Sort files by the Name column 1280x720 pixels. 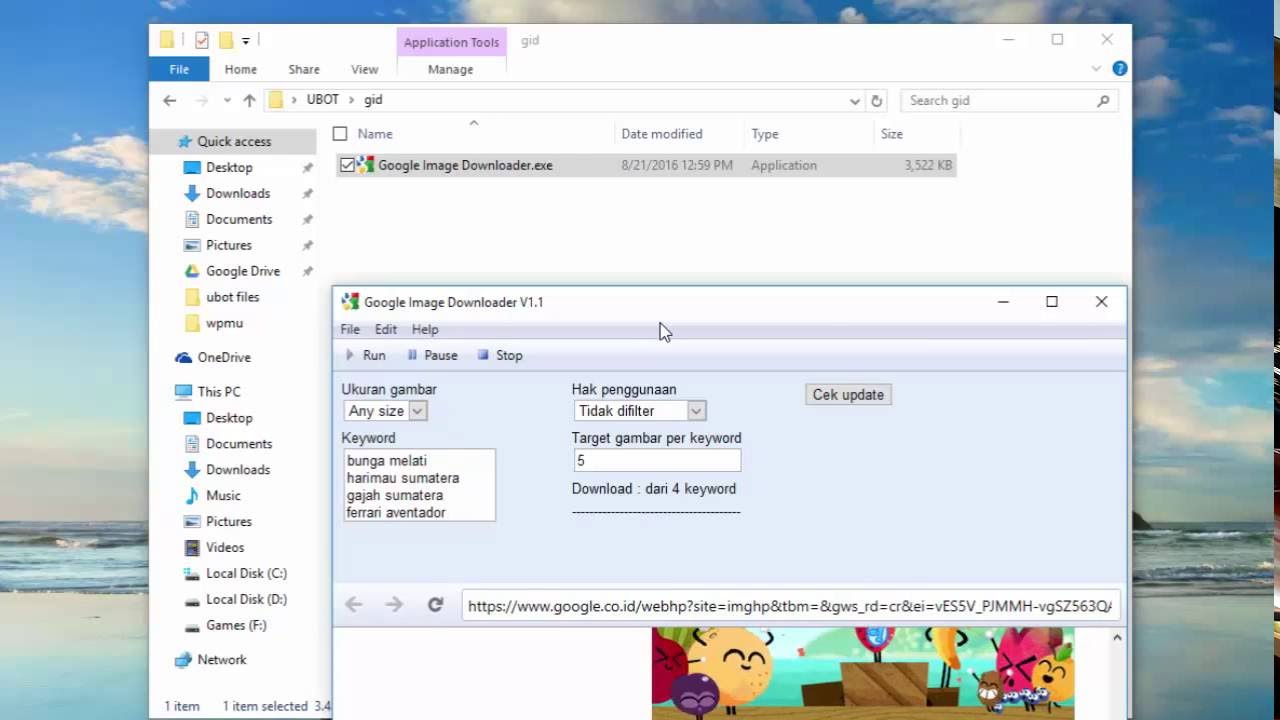pos(375,133)
